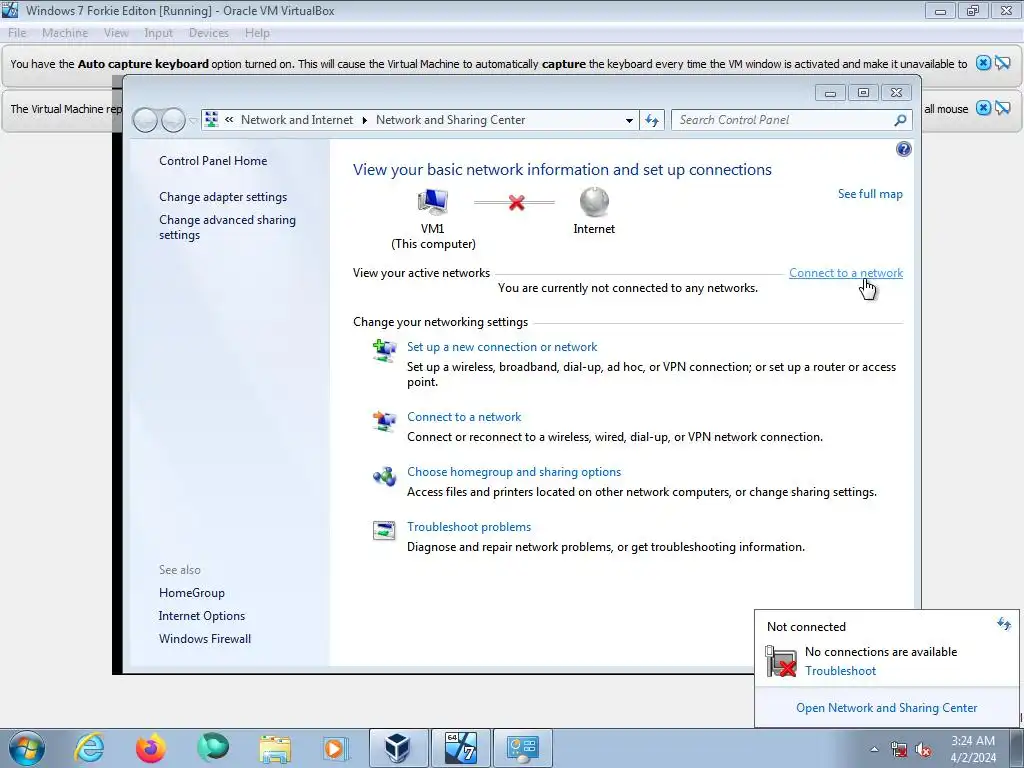Click Connect to a network in active networks
The height and width of the screenshot is (768, 1024).
[846, 273]
